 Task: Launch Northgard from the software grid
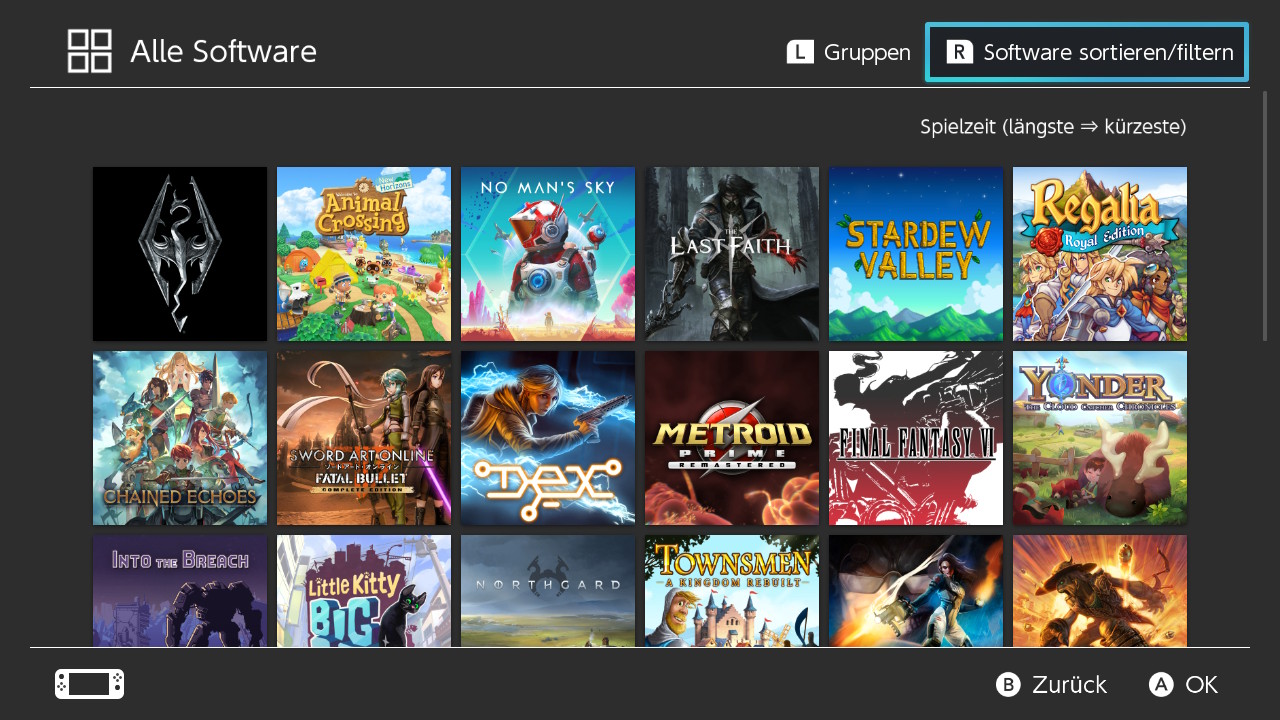pos(548,591)
